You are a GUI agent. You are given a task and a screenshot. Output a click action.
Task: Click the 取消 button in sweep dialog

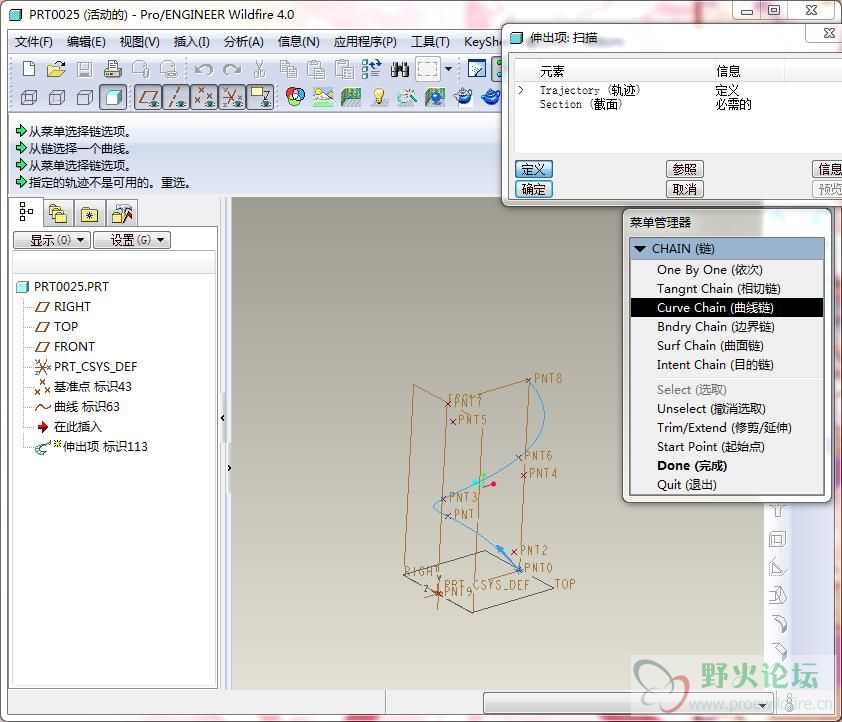coord(685,189)
